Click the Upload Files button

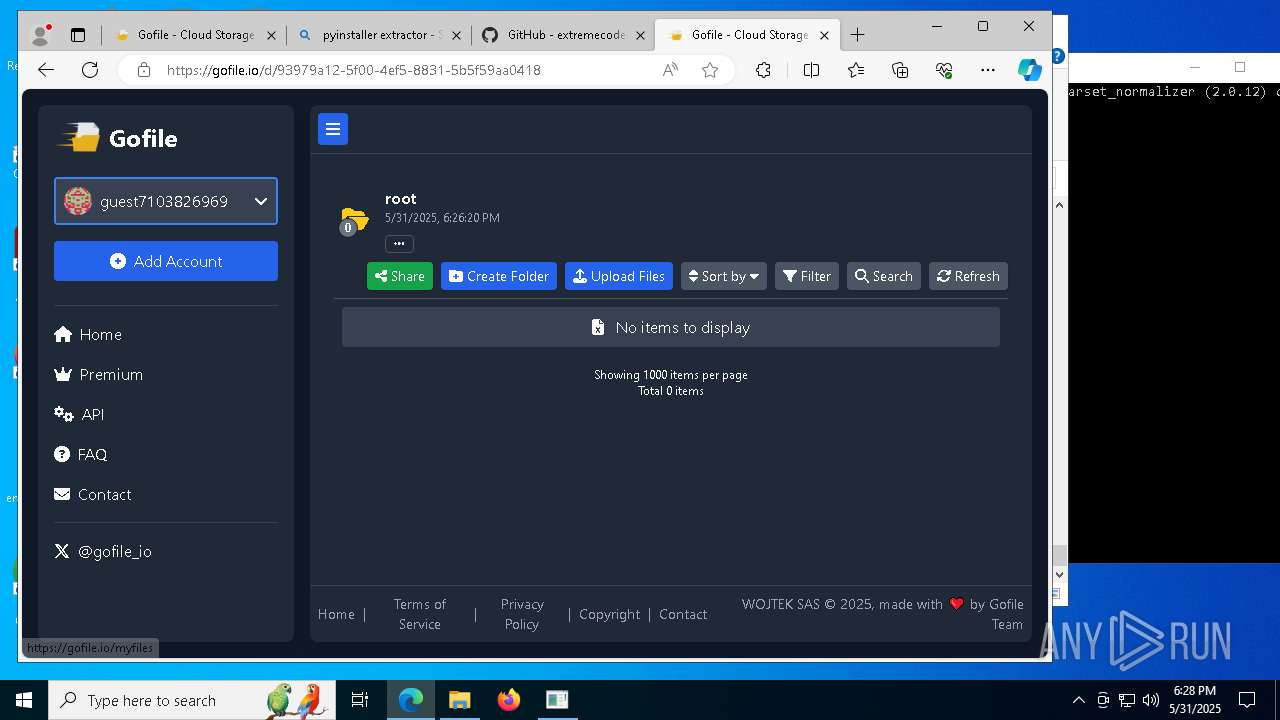click(619, 276)
